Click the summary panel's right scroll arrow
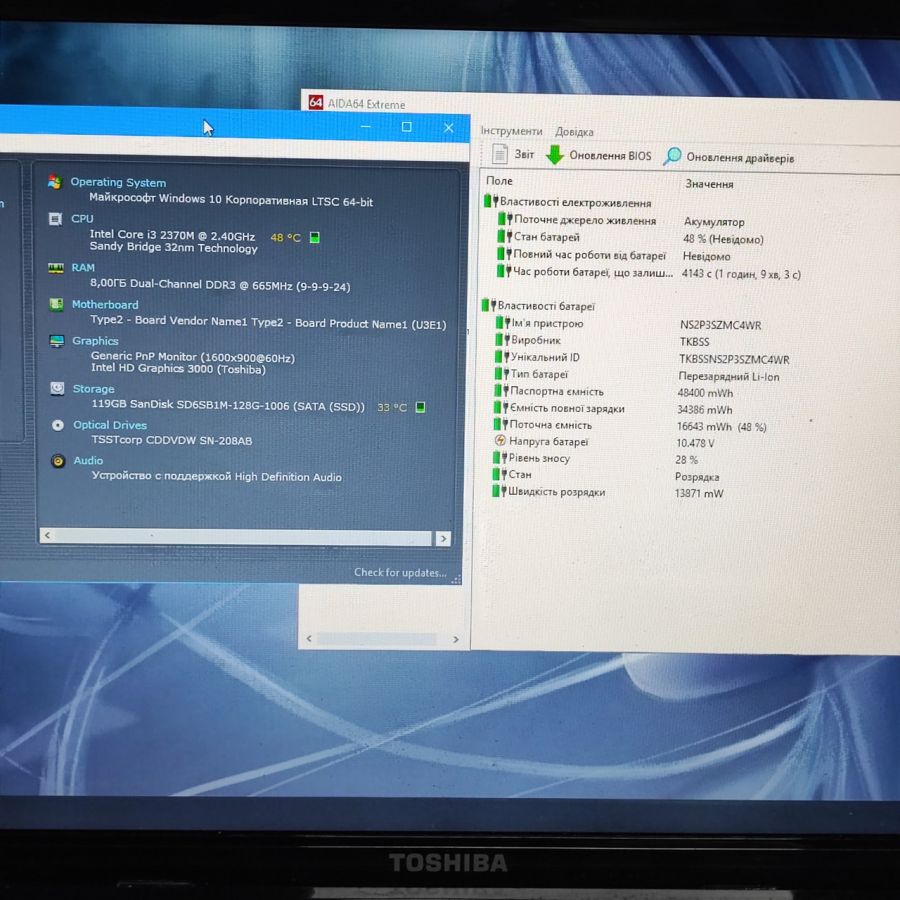Image resolution: width=900 pixels, height=900 pixels. (443, 538)
